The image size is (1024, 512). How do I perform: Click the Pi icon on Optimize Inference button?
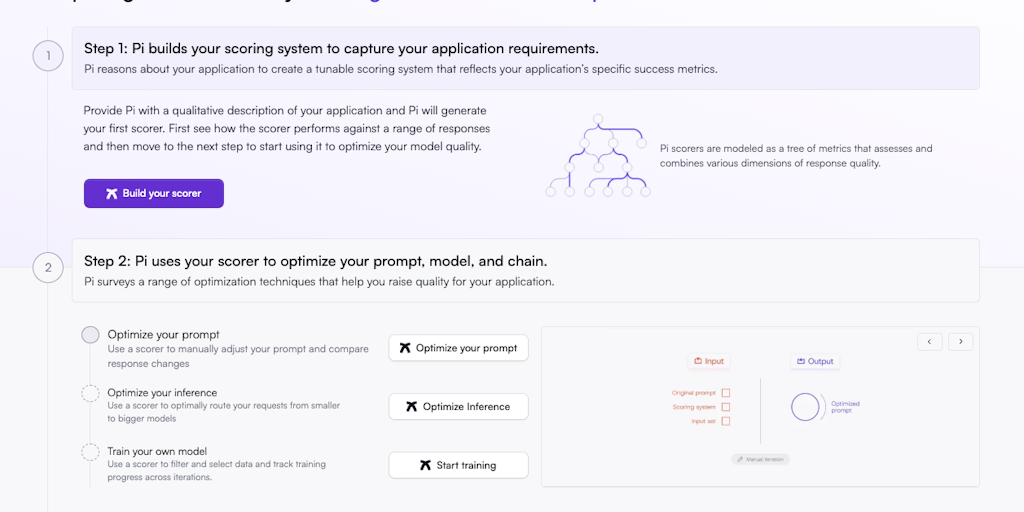[412, 407]
